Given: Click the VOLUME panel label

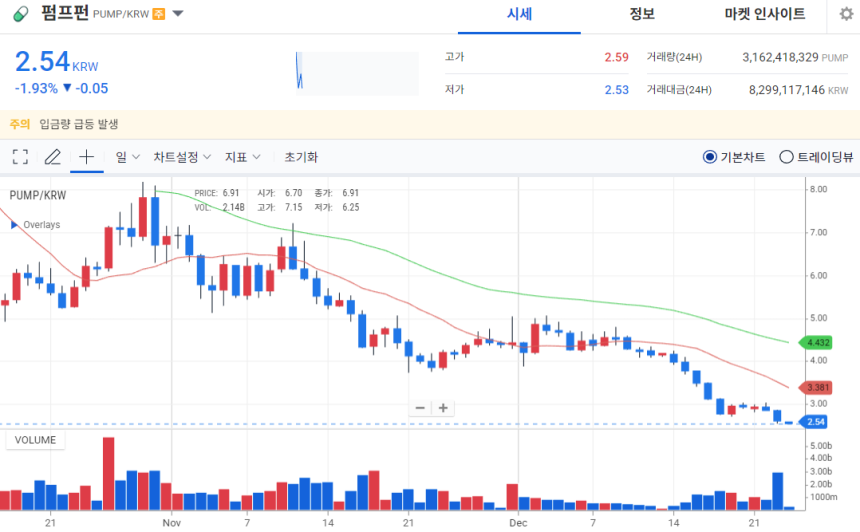Looking at the screenshot, I should (35, 440).
